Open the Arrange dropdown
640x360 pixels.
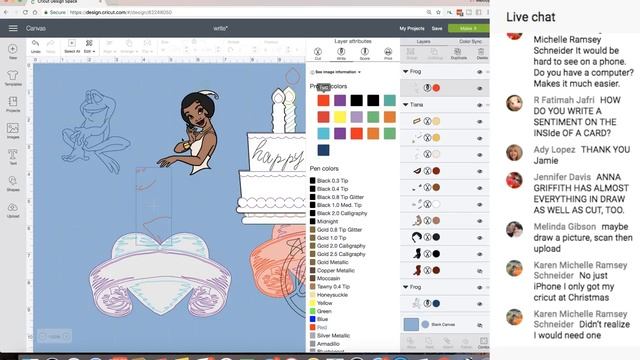pos(128,46)
